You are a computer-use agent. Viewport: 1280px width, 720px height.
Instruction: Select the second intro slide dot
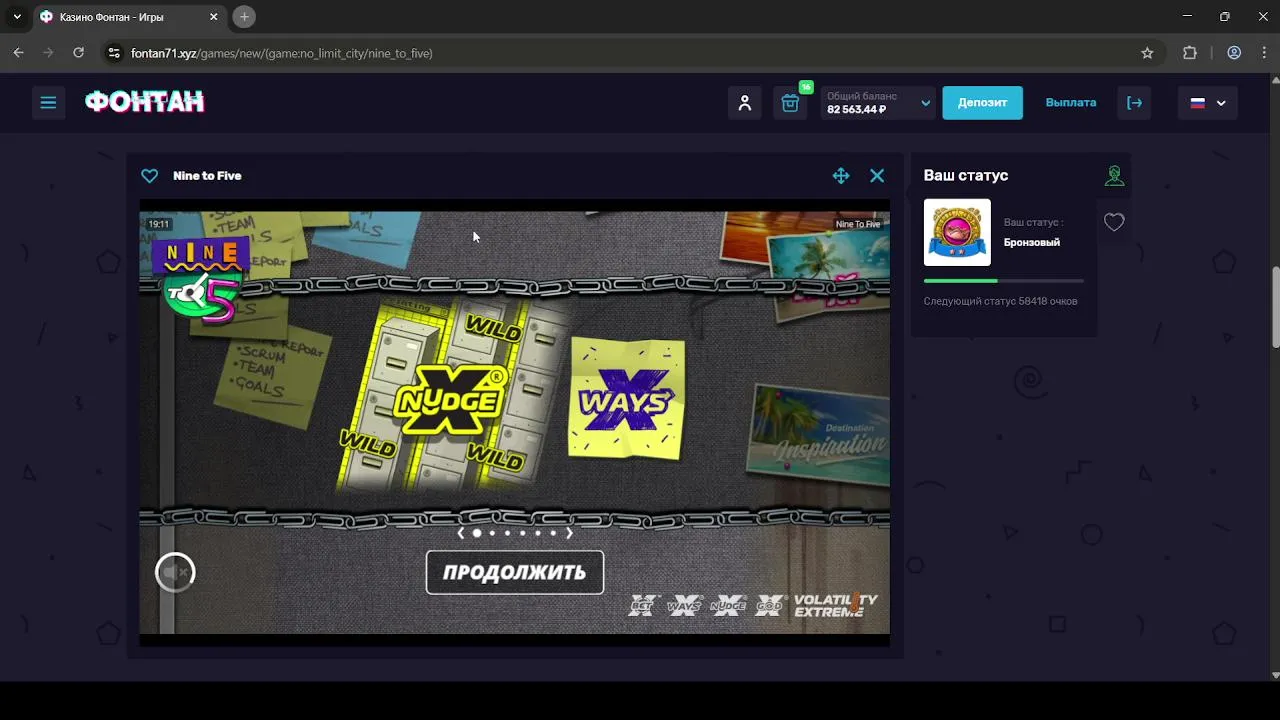[x=492, y=533]
